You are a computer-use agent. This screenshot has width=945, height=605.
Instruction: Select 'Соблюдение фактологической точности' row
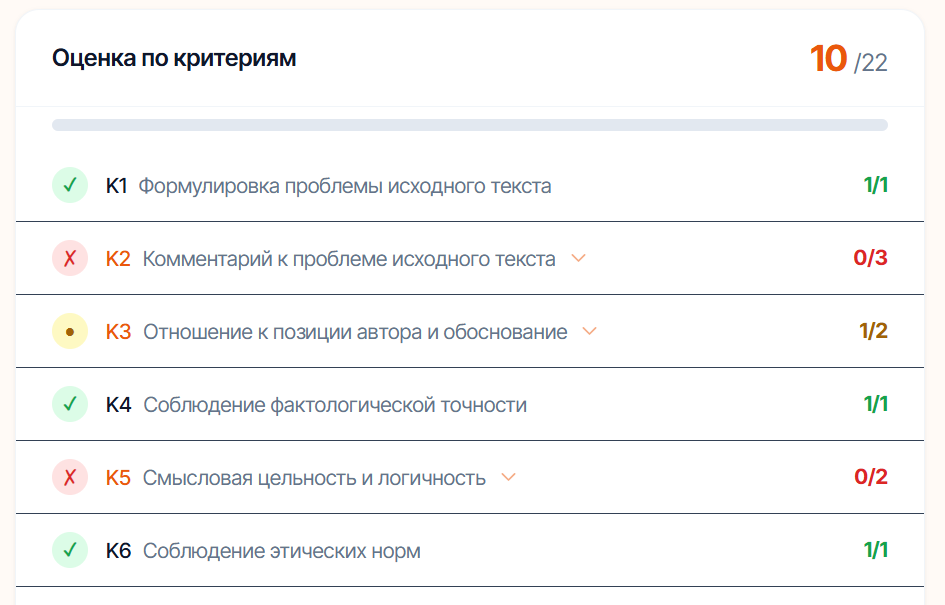337,404
